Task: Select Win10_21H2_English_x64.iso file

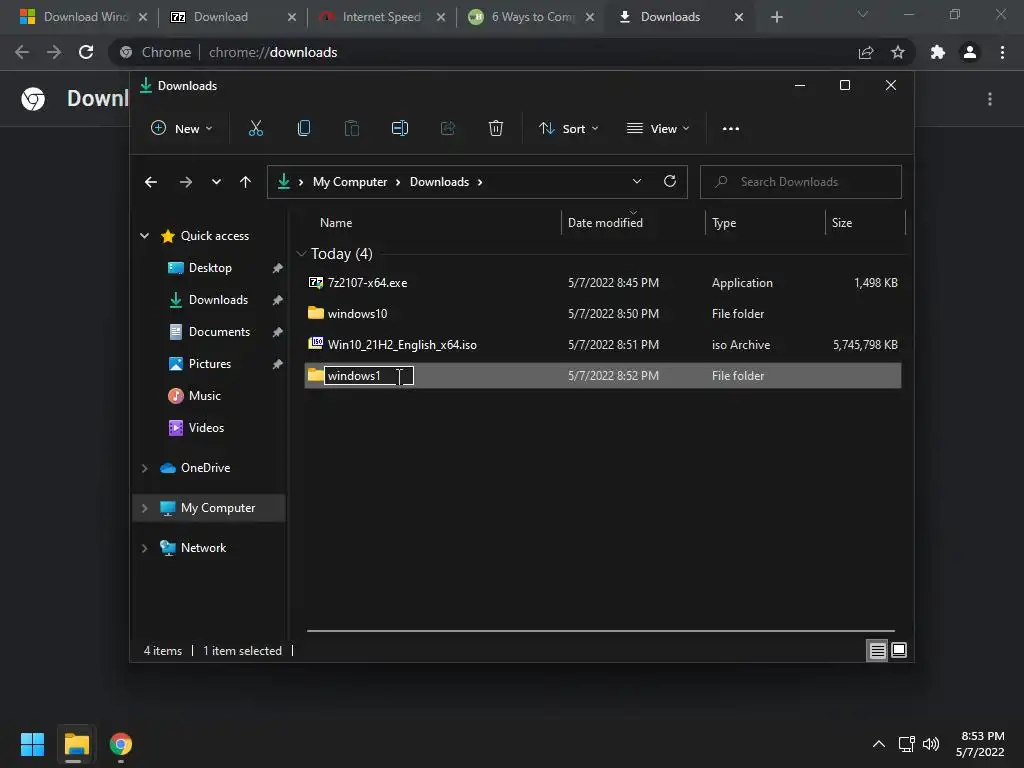Action: tap(603, 345)
